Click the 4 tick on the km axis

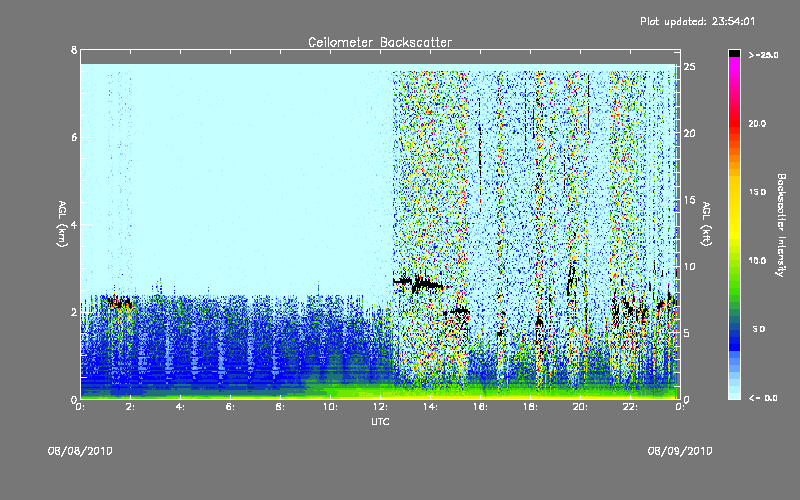(x=74, y=224)
